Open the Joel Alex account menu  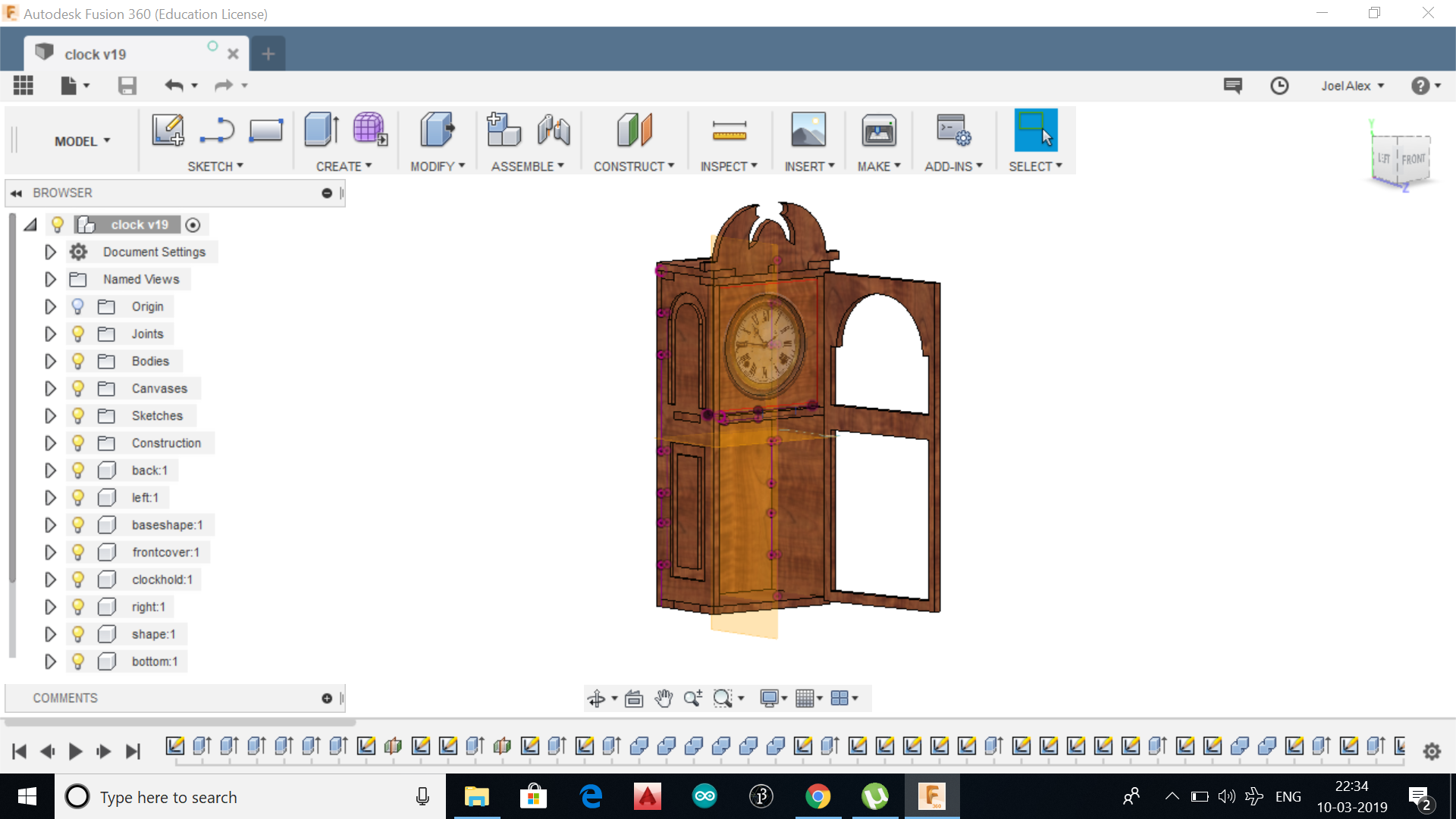1352,86
